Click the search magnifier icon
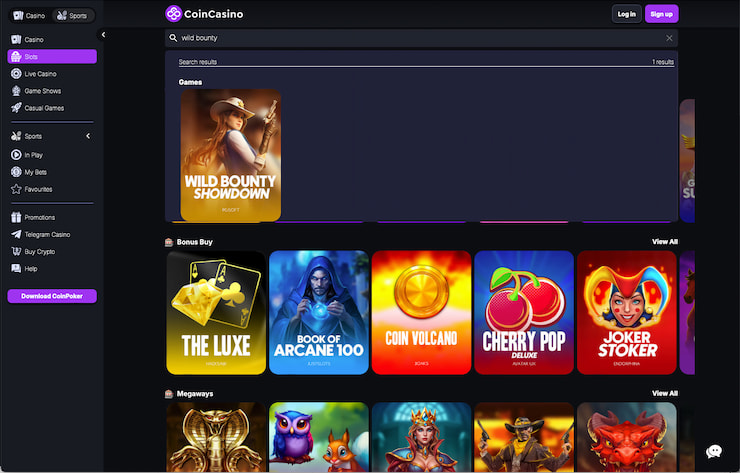740x473 pixels. click(x=173, y=38)
